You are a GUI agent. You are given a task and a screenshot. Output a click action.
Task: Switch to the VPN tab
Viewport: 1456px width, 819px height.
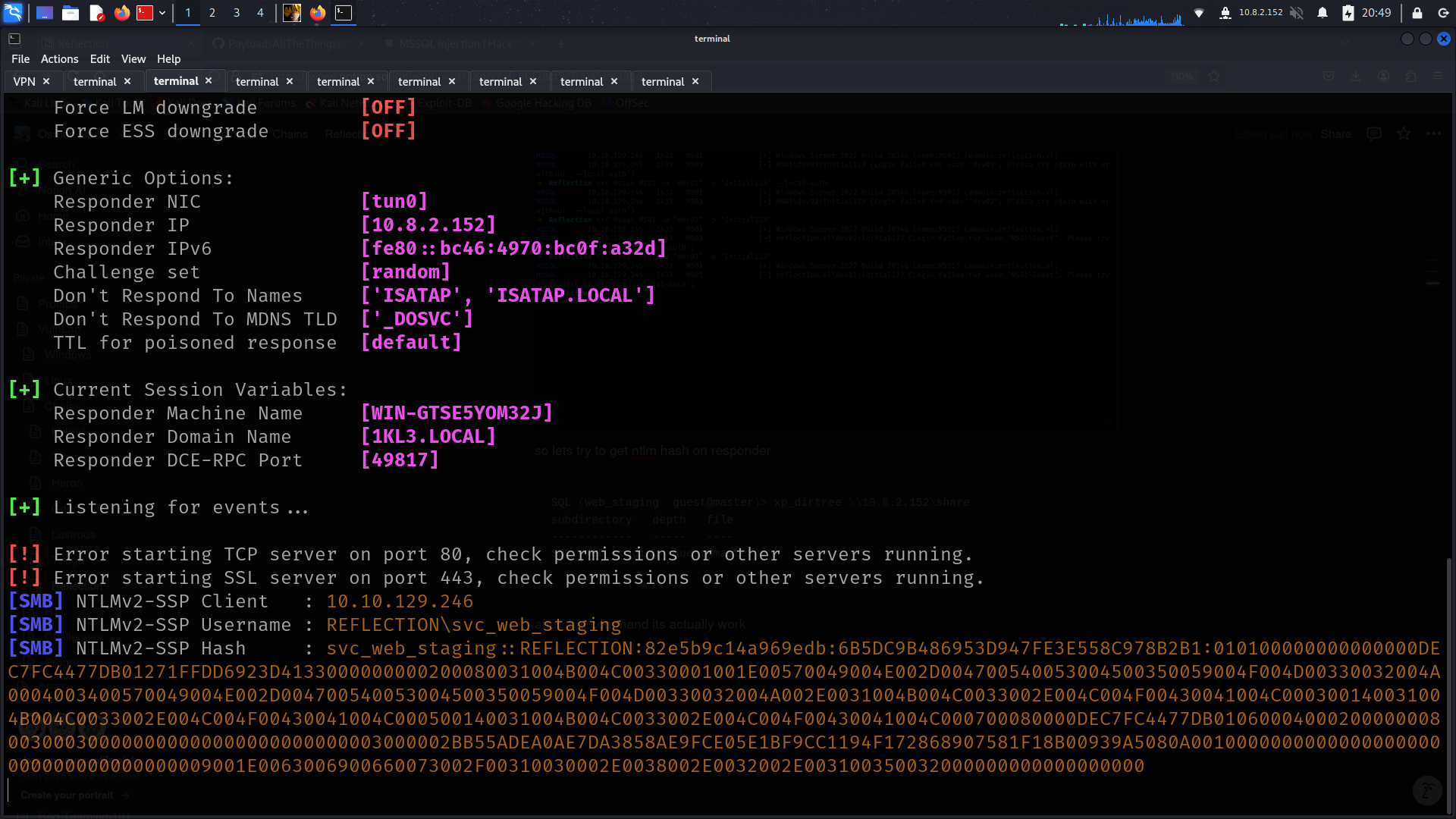pos(24,81)
